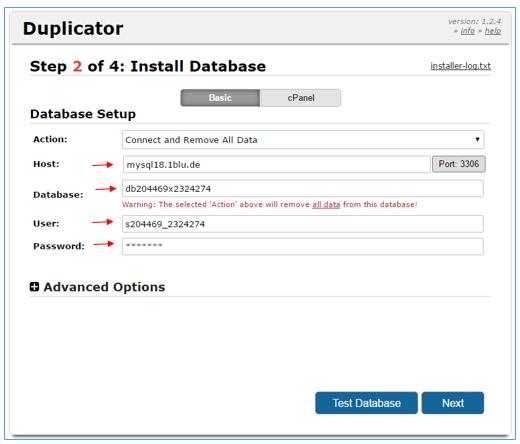Click the Advanced Options heading text
This screenshot has height=444, width=520.
pyautogui.click(x=104, y=287)
